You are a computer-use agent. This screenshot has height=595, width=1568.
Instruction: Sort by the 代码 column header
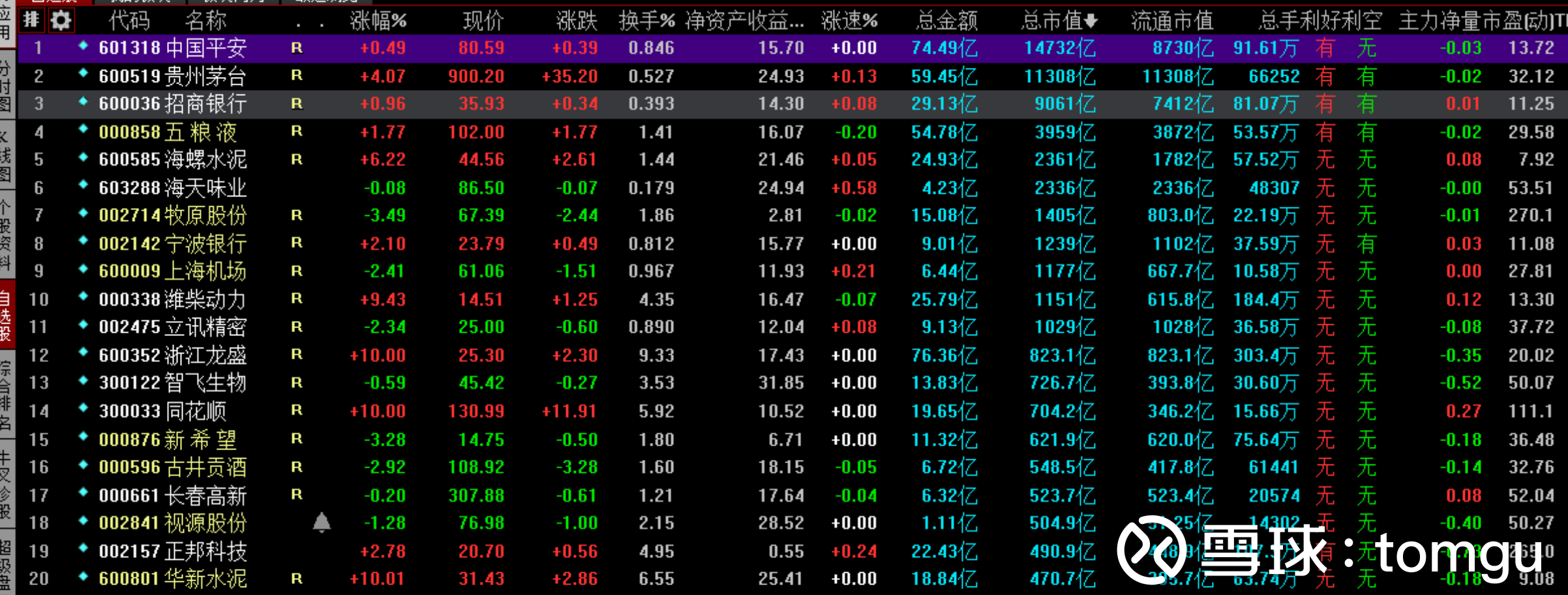pos(129,21)
